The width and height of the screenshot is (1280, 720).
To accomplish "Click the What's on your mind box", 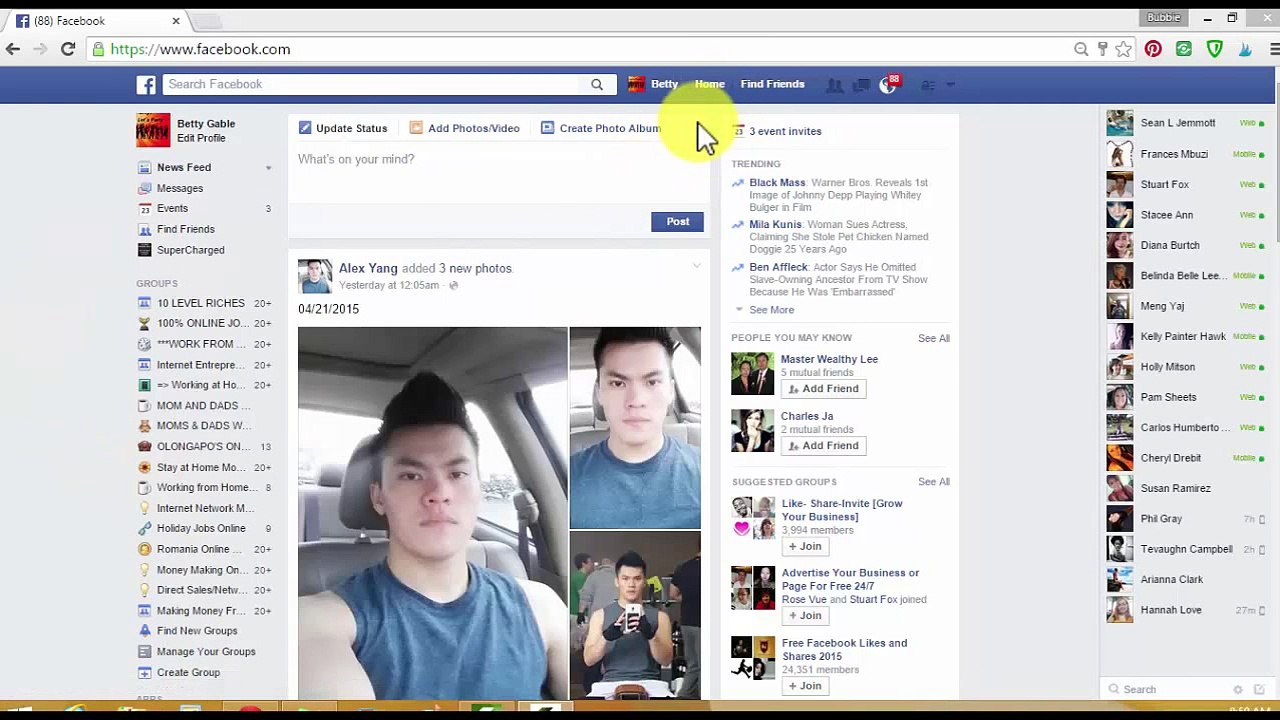I will [497, 174].
